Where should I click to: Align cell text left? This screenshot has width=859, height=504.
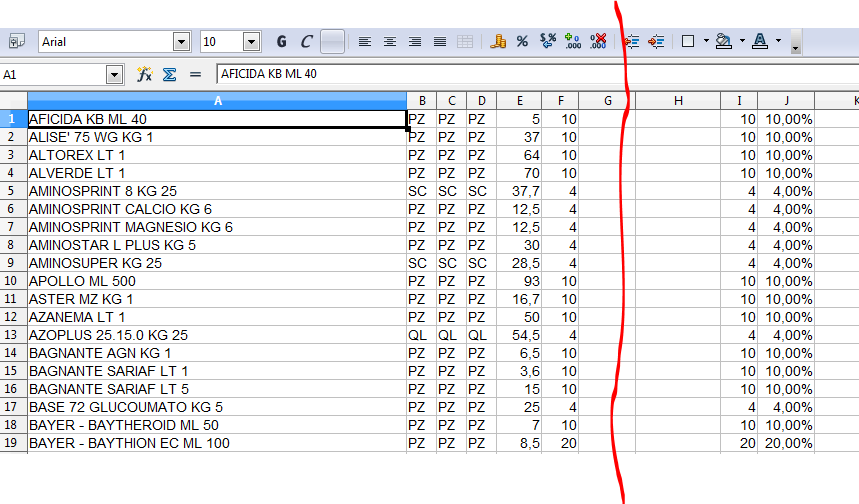364,42
